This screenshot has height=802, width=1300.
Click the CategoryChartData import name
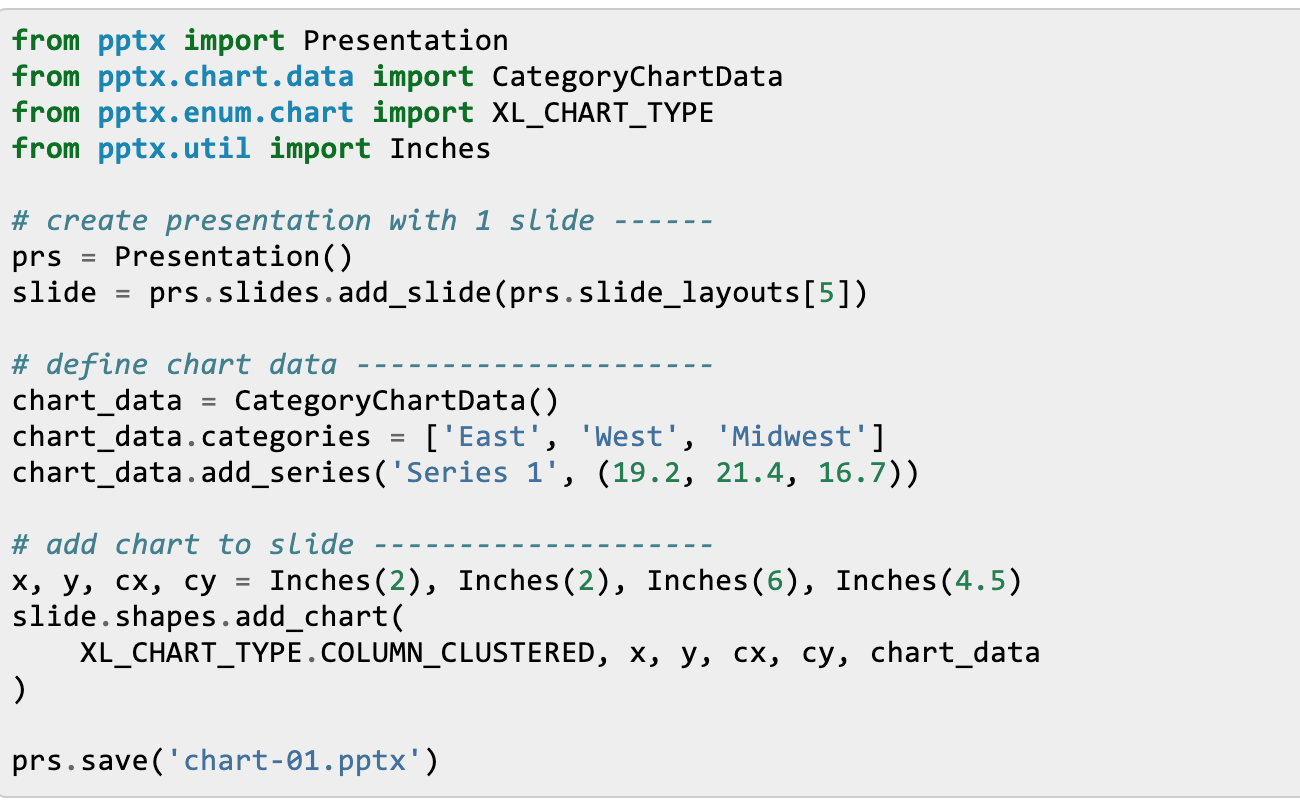point(637,77)
